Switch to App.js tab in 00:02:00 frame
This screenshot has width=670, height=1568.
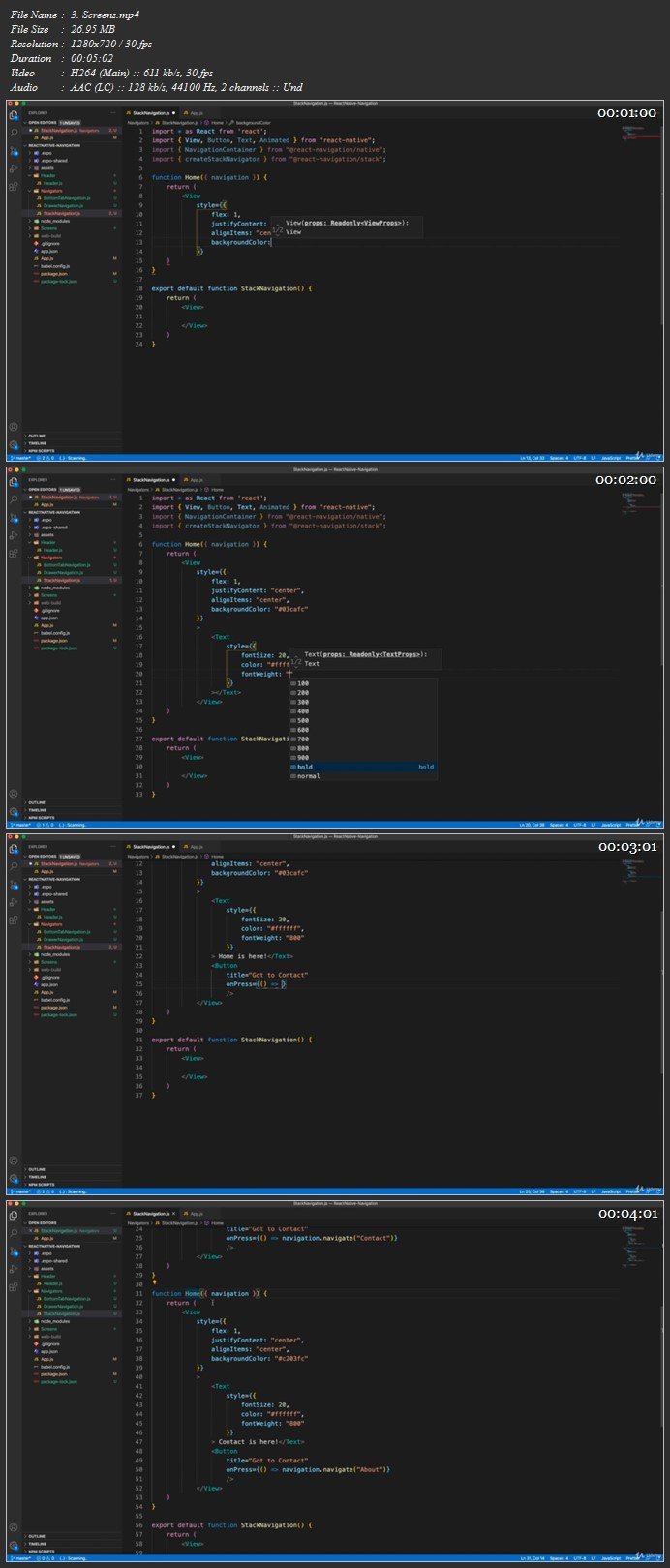197,480
